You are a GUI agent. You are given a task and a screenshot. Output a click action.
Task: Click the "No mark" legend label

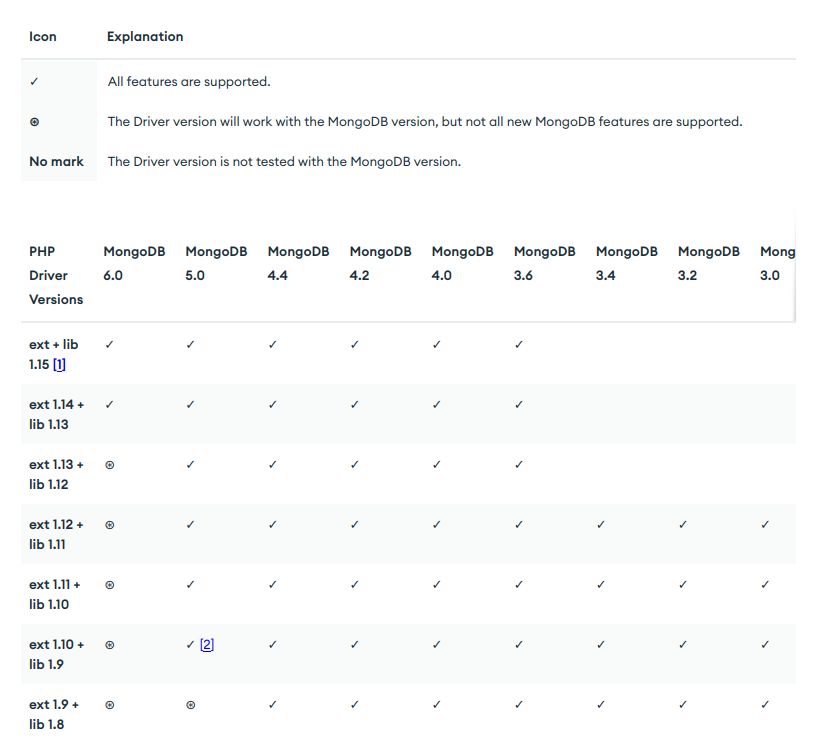tap(56, 161)
